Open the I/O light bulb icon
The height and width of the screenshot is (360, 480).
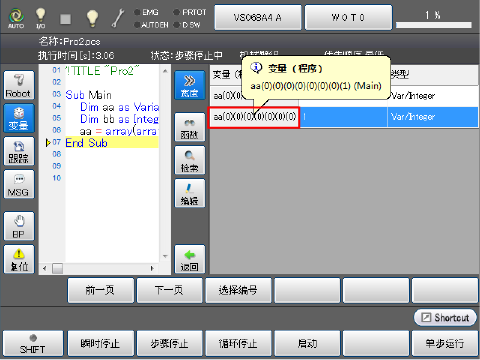pyautogui.click(x=40, y=18)
